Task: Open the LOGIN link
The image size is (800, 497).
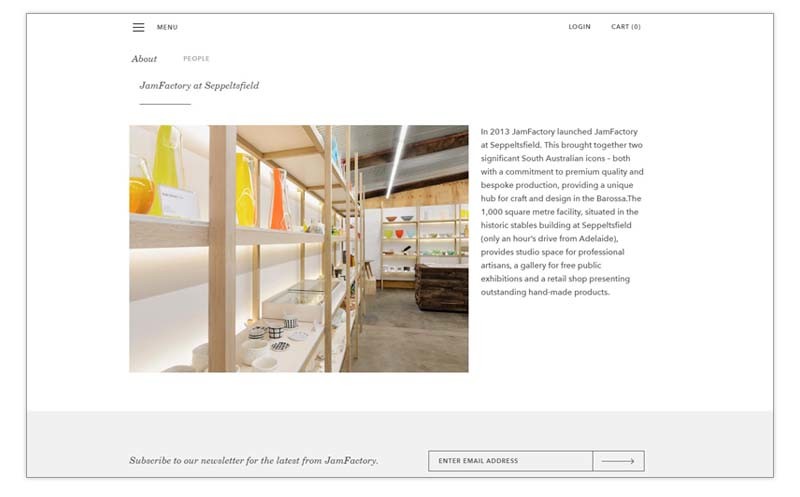Action: (580, 27)
